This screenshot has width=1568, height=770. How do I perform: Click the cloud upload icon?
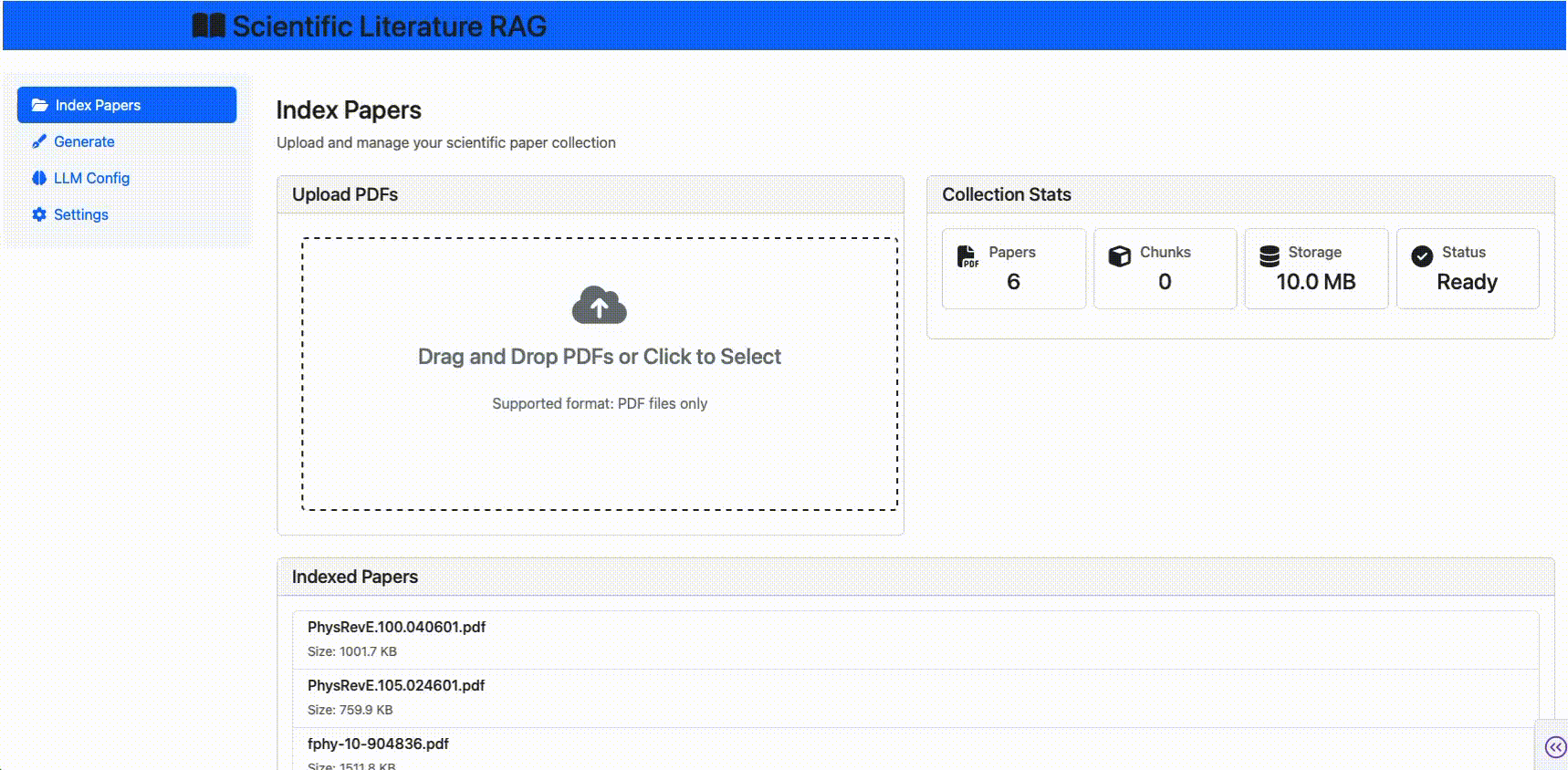coord(599,306)
